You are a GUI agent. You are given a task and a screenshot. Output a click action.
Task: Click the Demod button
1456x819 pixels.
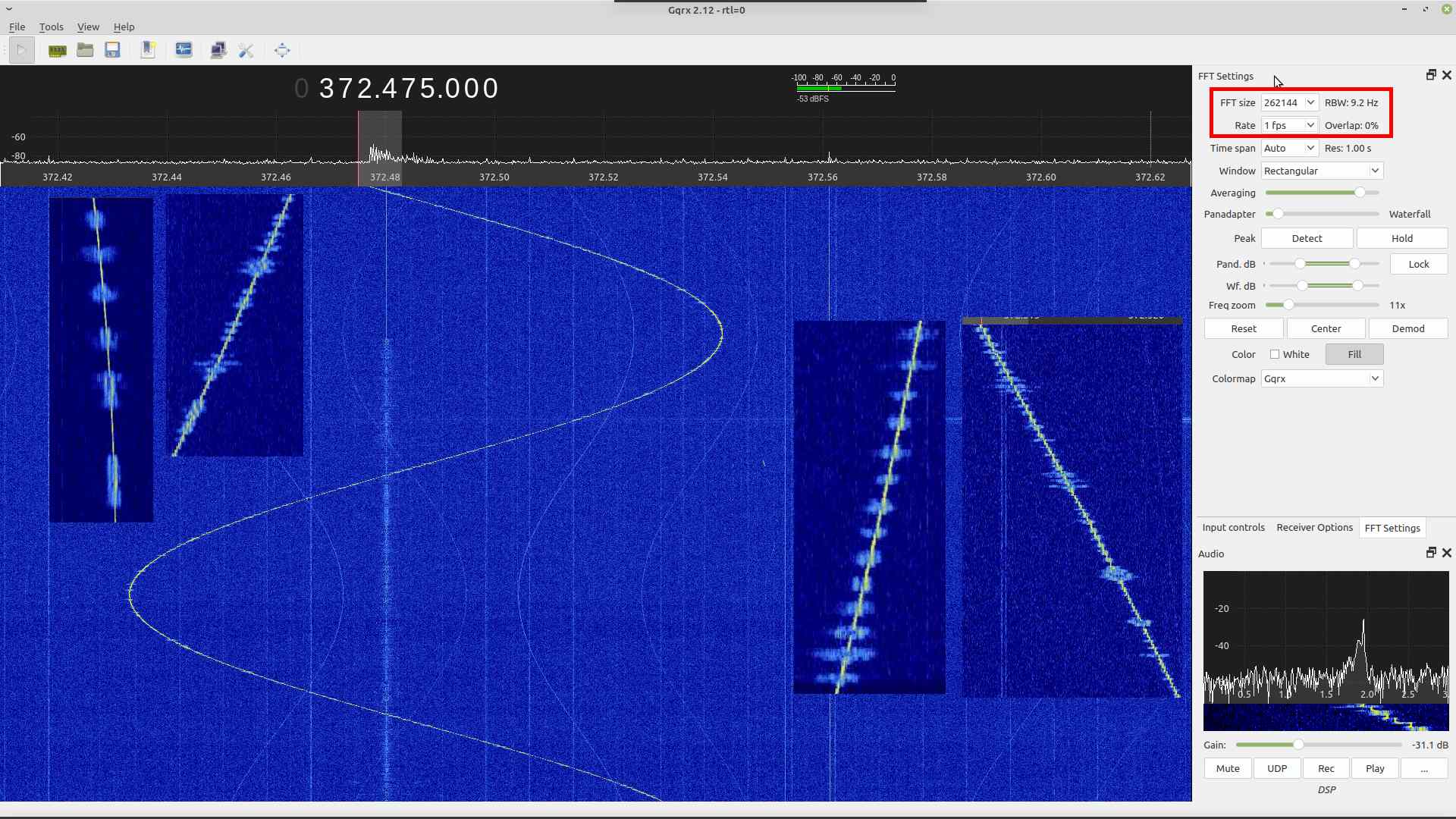1407,328
